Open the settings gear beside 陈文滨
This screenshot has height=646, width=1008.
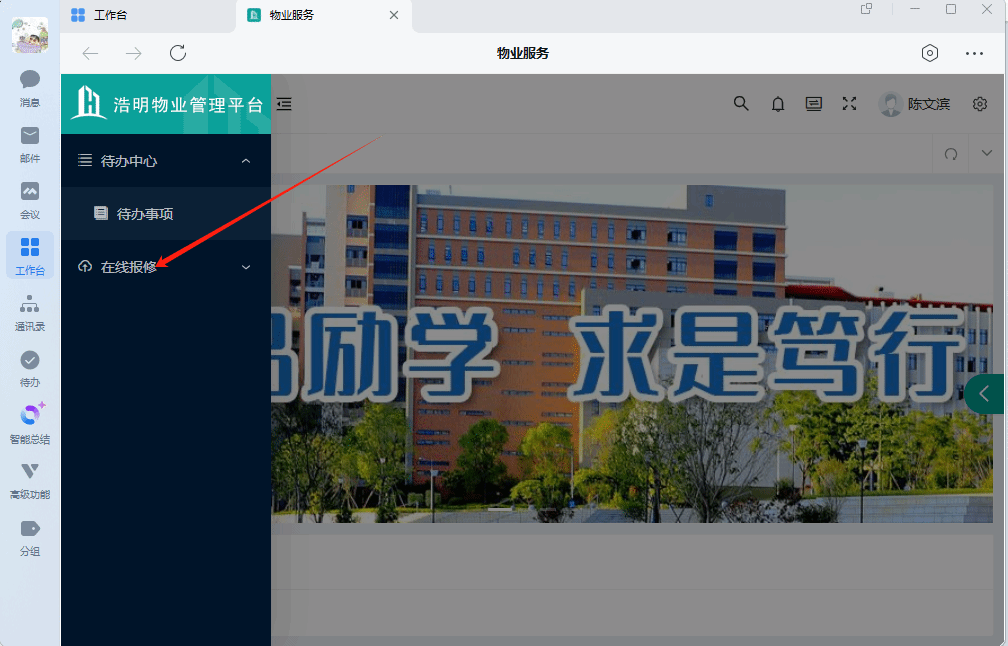pos(980,104)
